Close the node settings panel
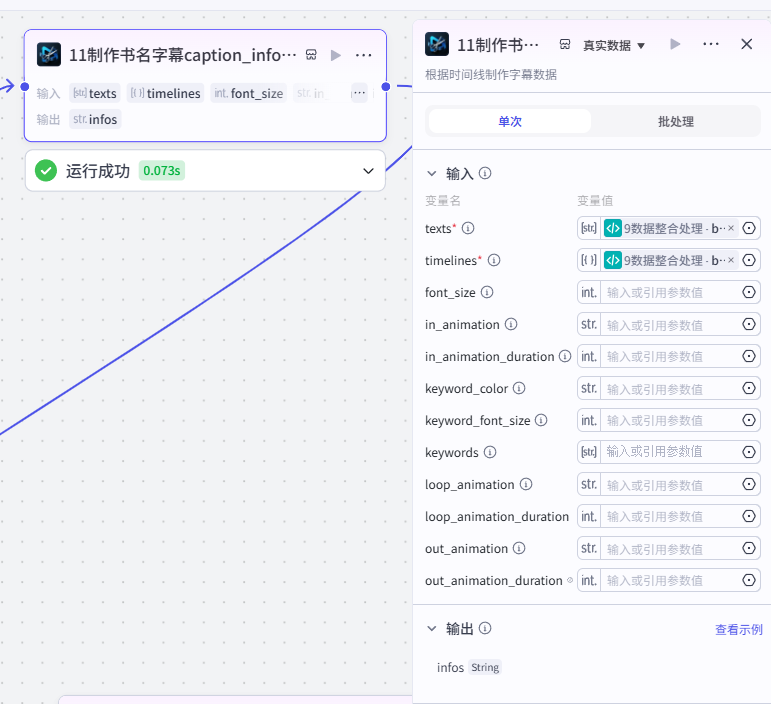 coord(746,44)
